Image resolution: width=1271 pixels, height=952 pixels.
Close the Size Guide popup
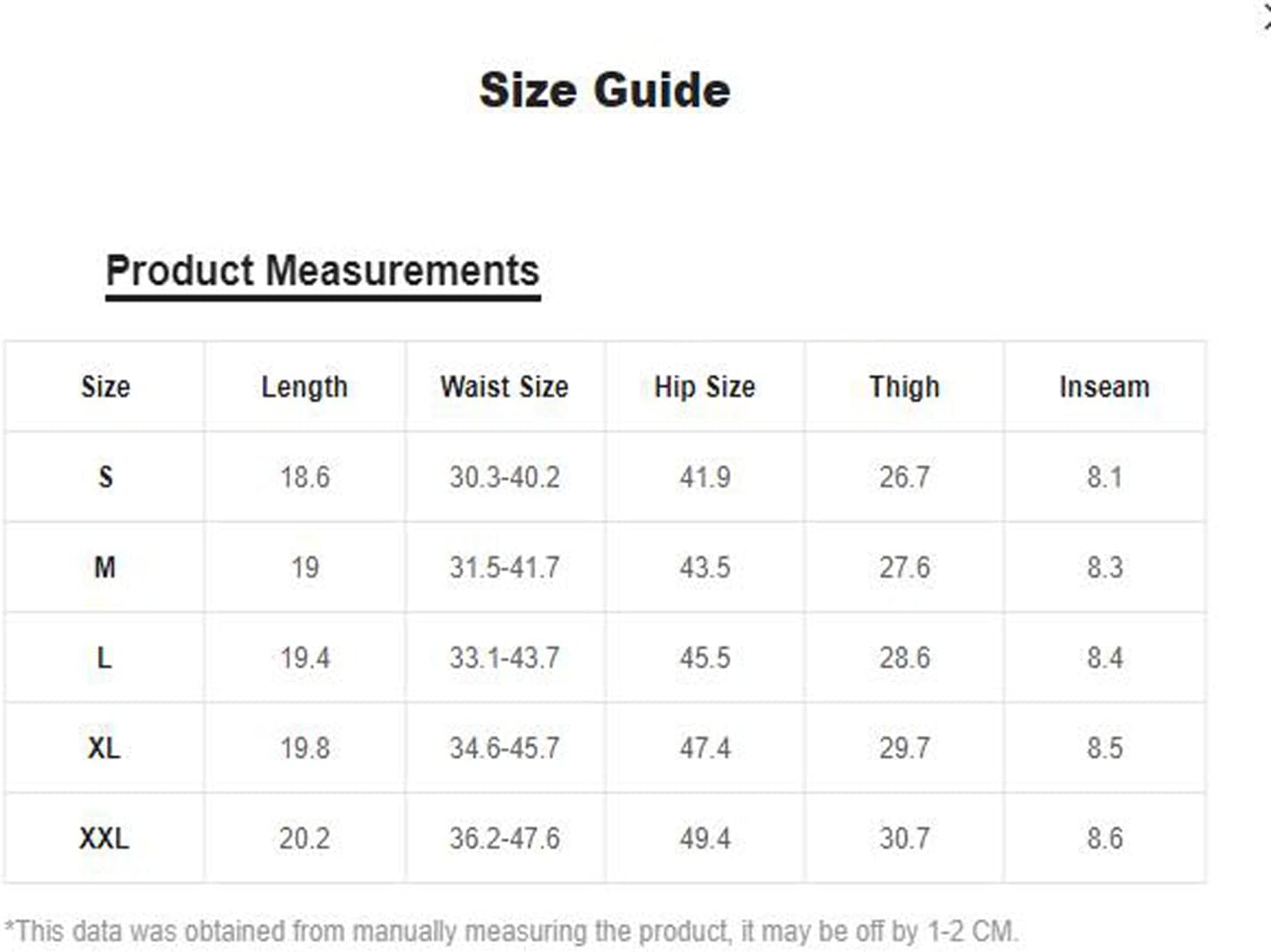pos(1266,18)
